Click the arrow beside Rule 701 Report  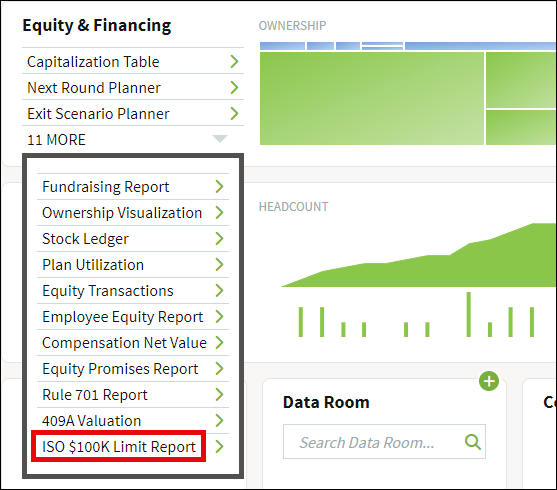pos(220,394)
